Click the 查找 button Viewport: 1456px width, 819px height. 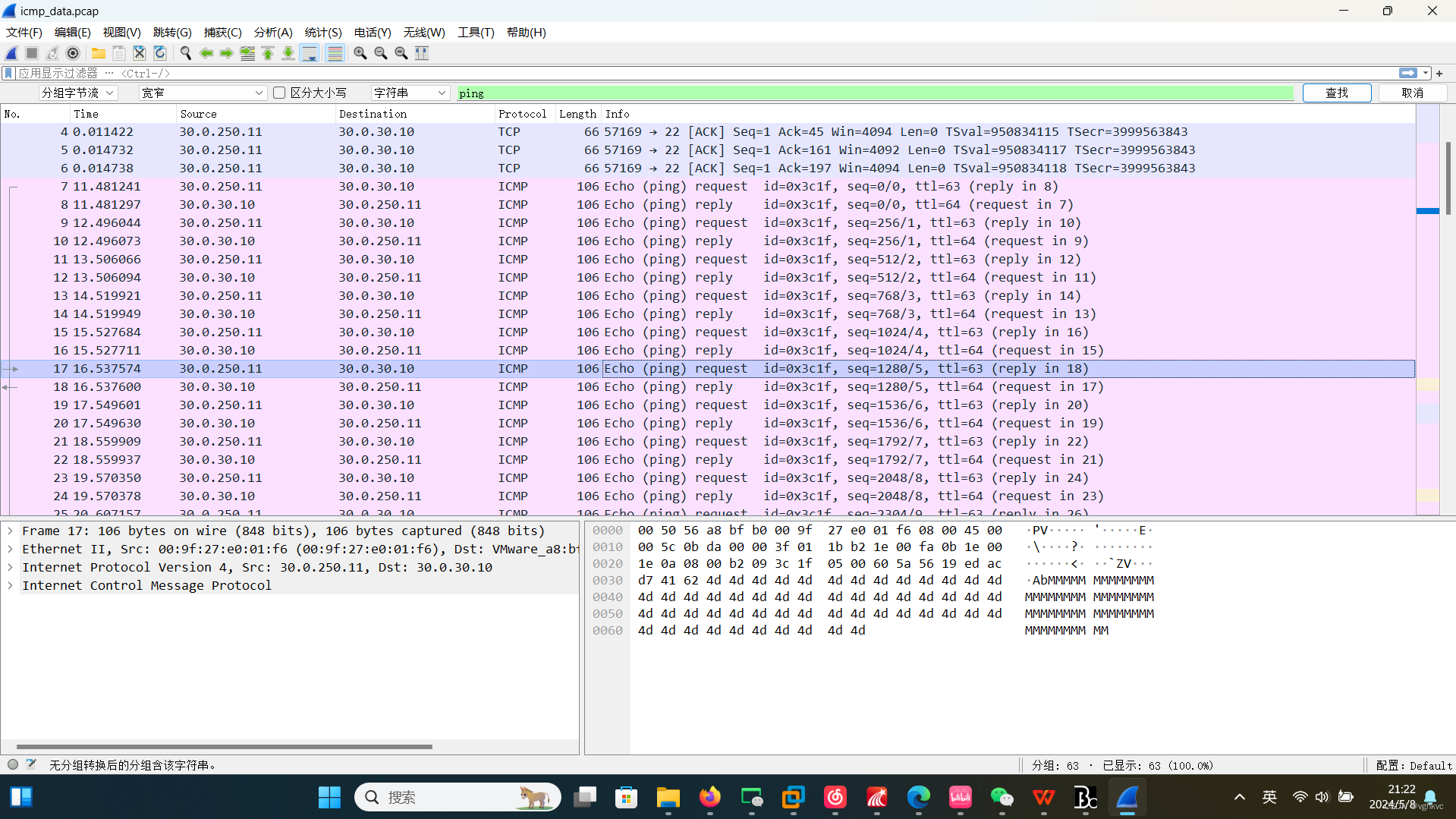[1337, 93]
